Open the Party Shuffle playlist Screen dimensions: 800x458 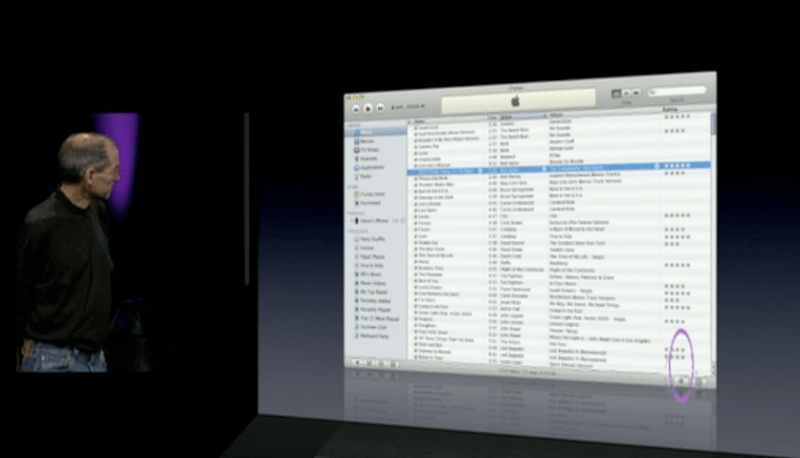tap(370, 239)
